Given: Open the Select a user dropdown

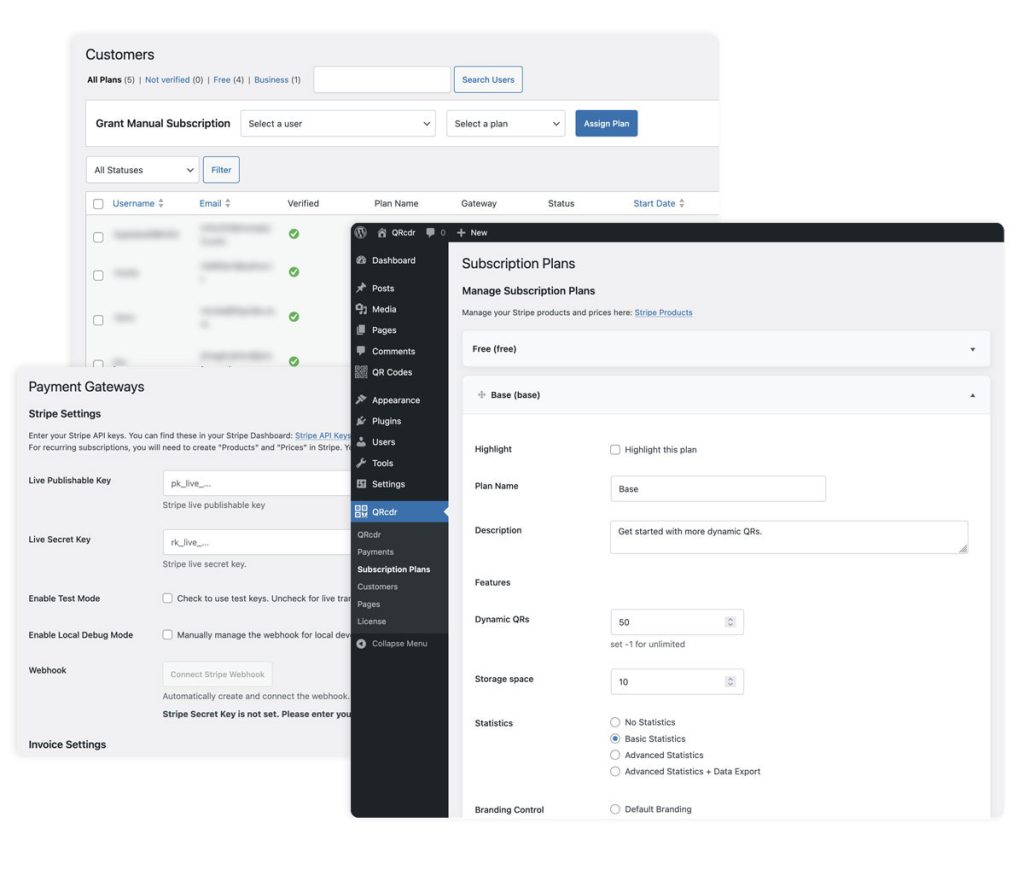Looking at the screenshot, I should coord(338,124).
